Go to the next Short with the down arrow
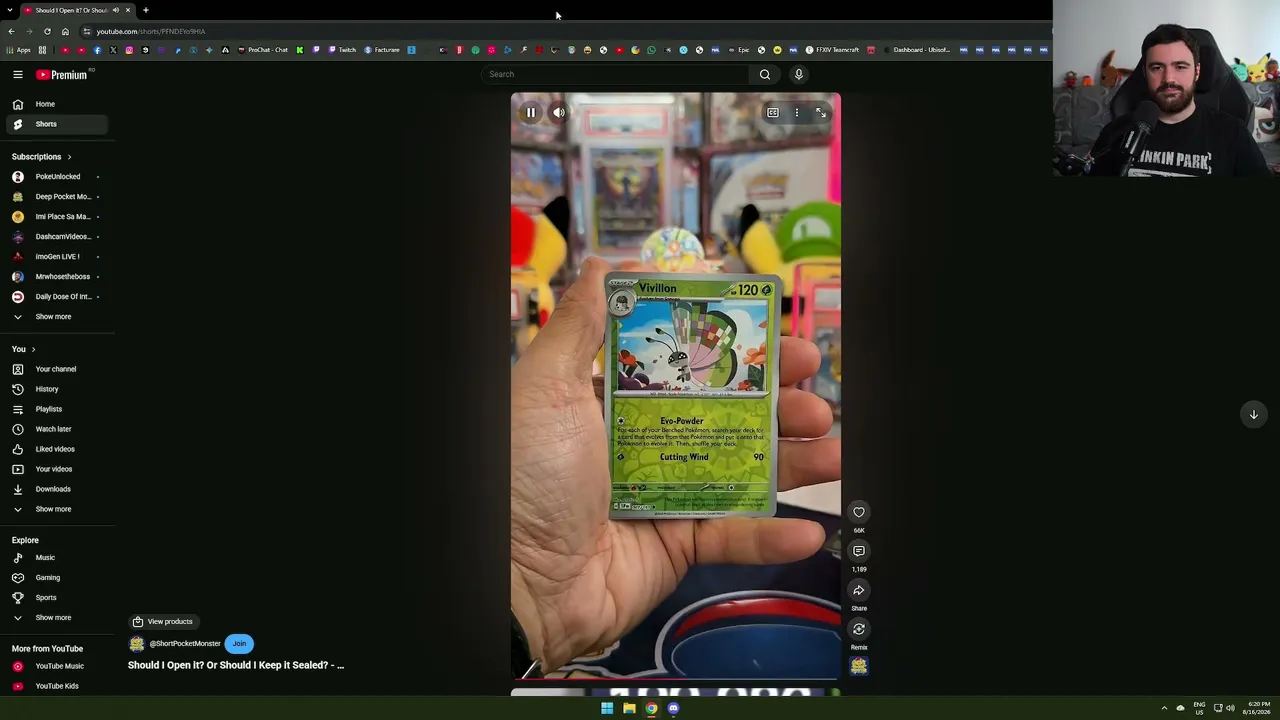The height and width of the screenshot is (720, 1280). tap(1253, 414)
